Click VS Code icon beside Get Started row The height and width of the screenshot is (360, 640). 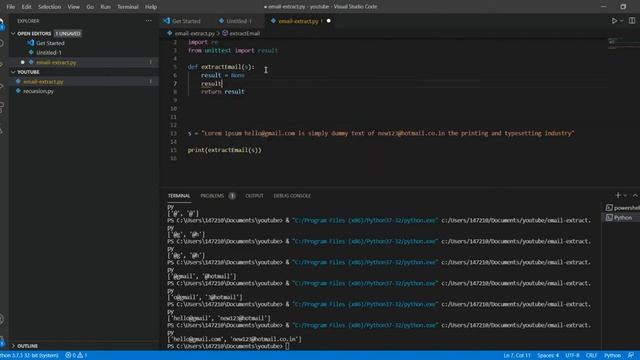coord(31,43)
